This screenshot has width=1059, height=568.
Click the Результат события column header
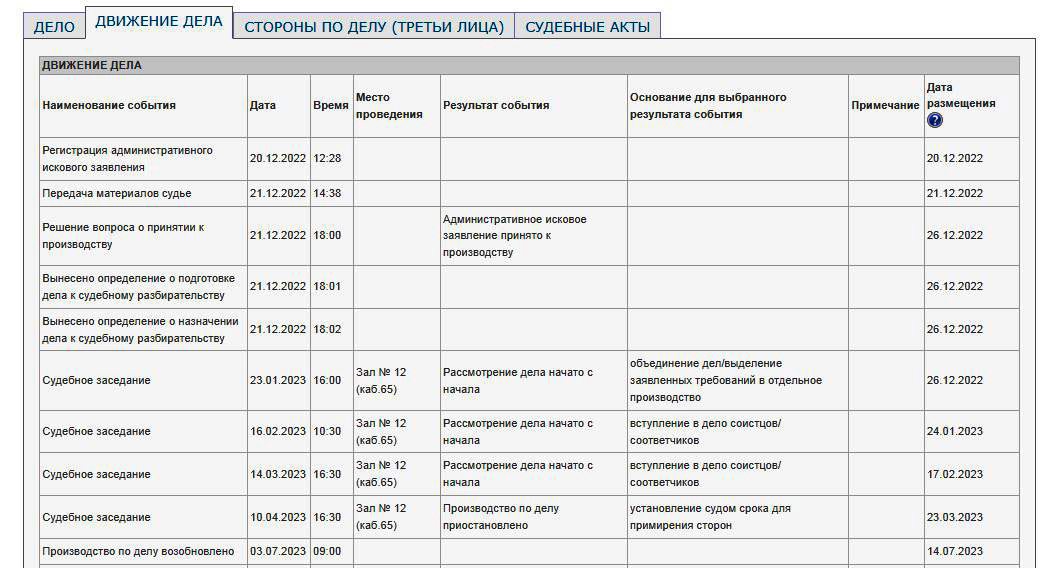click(x=496, y=105)
